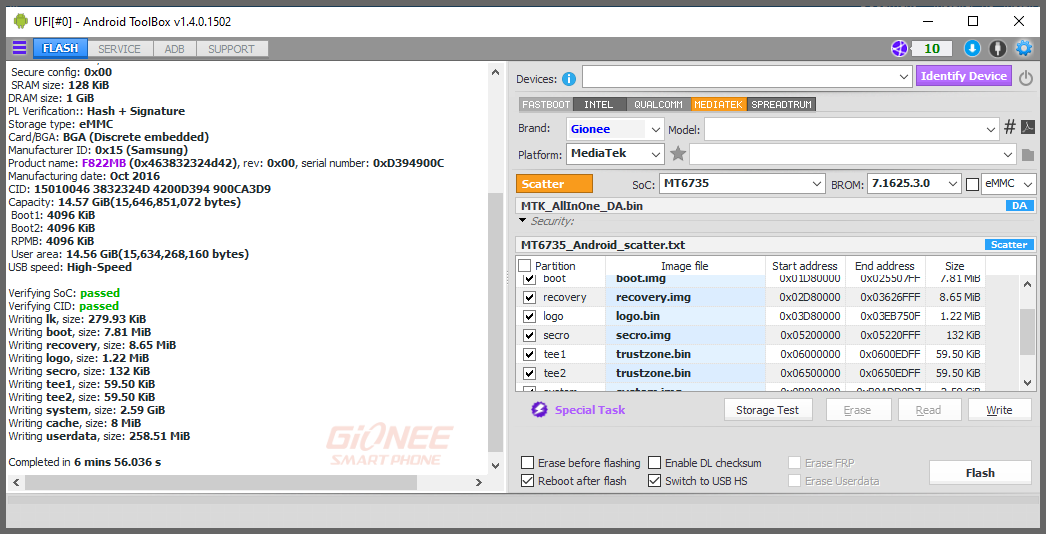Click the blue download updates icon
The height and width of the screenshot is (534, 1046).
click(972, 48)
